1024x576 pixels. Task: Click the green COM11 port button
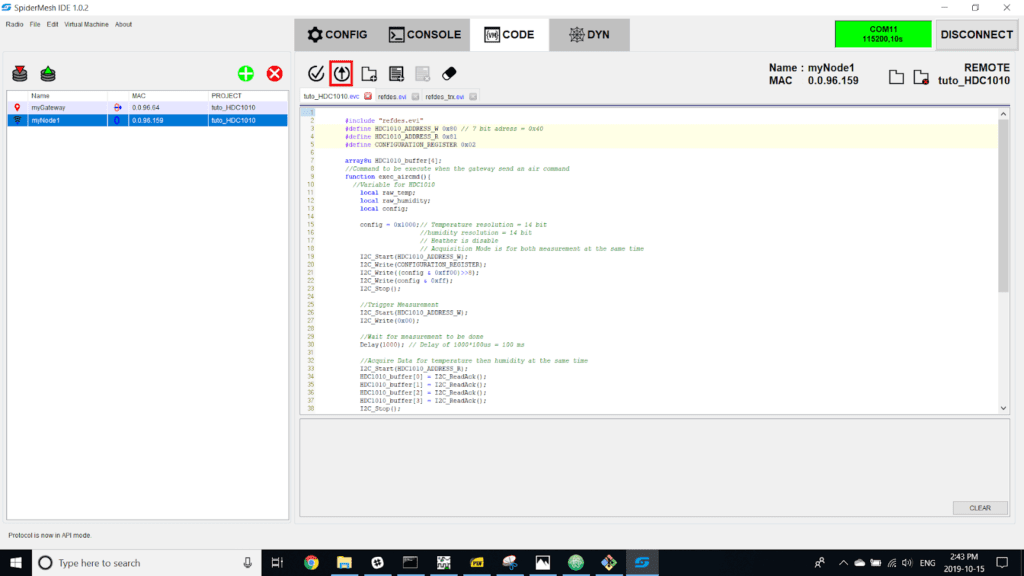pos(883,34)
